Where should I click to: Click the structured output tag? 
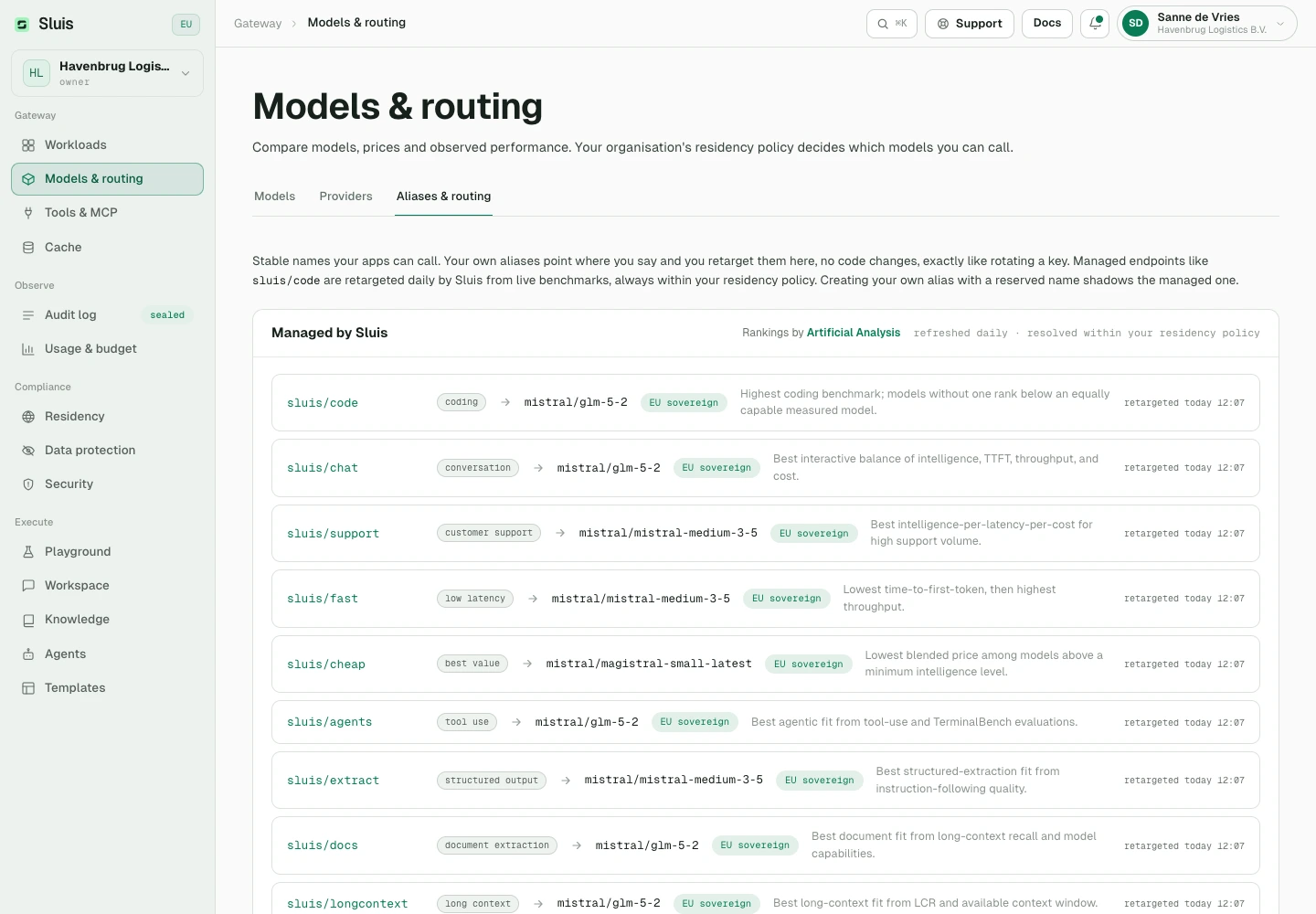(x=492, y=781)
